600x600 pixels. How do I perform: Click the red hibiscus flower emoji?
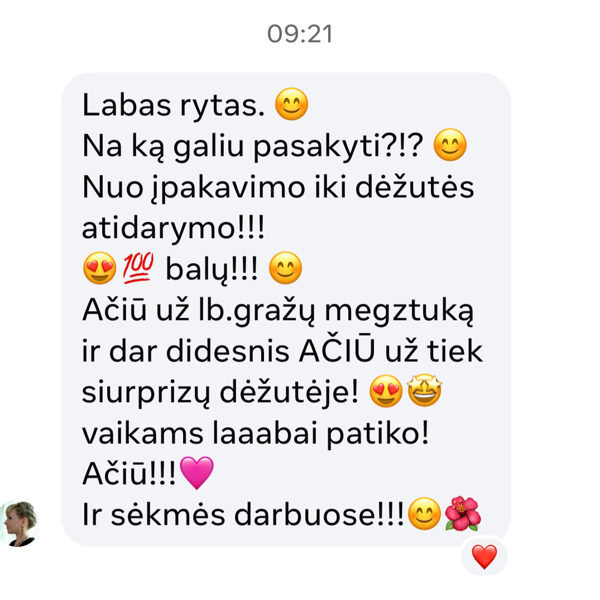tap(463, 514)
